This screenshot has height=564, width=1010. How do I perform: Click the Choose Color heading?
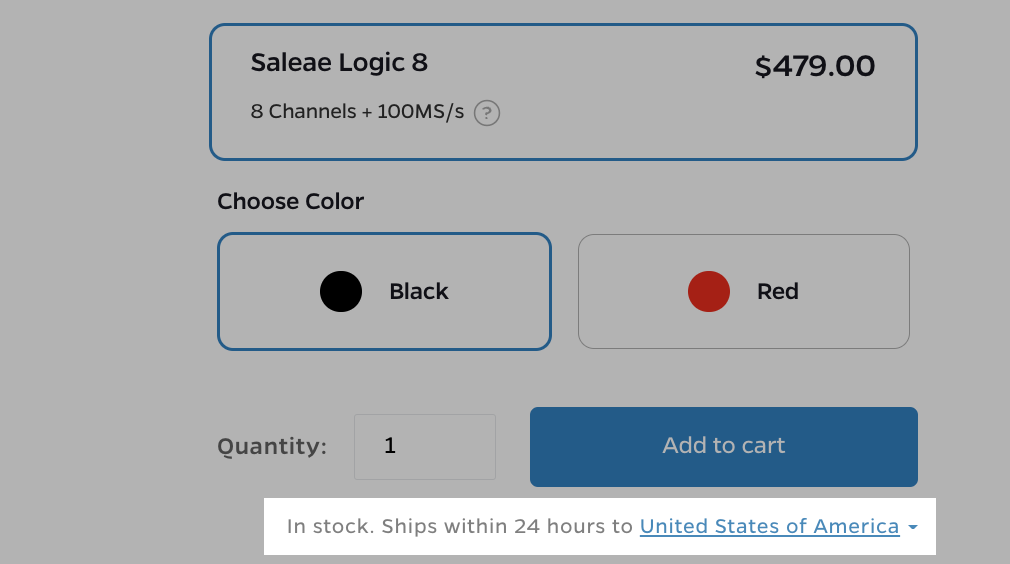tap(290, 201)
